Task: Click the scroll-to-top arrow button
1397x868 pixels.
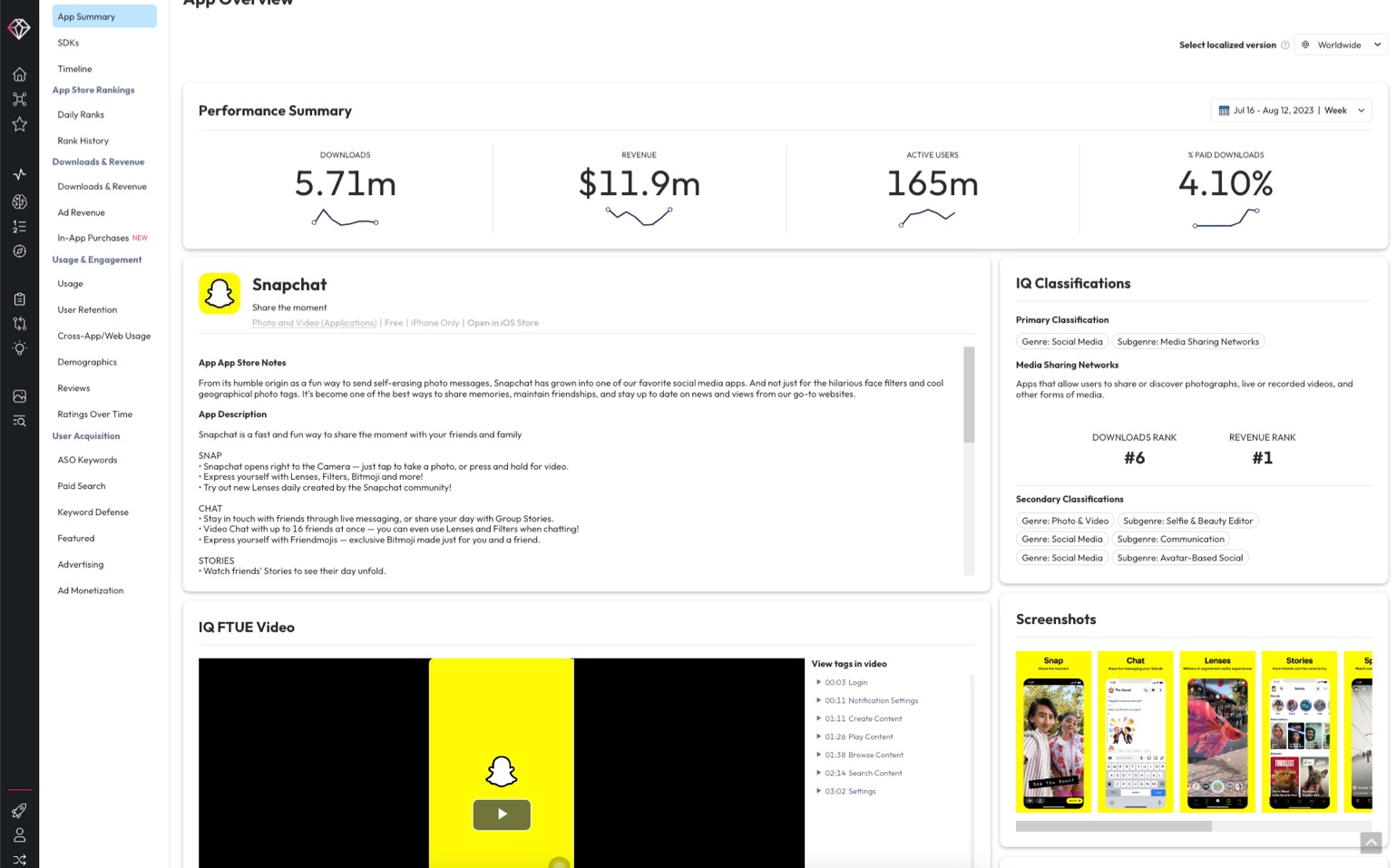Action: pyautogui.click(x=1371, y=843)
